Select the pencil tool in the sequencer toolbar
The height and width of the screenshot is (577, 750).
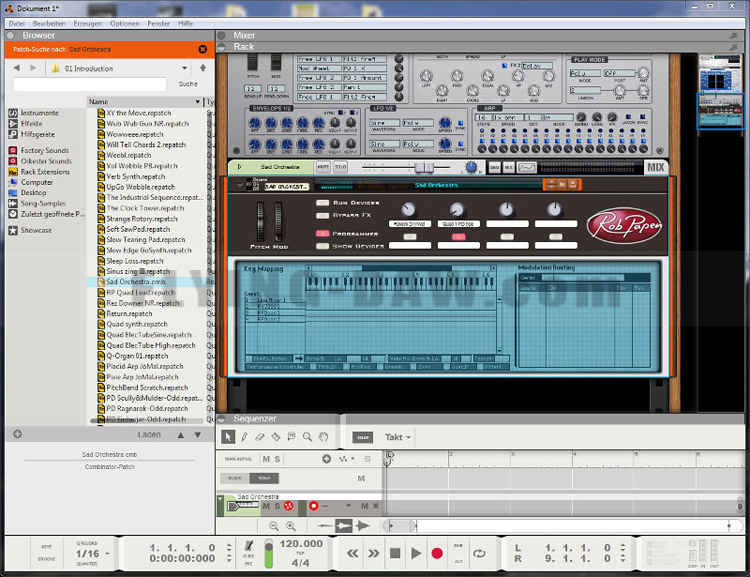click(x=245, y=437)
